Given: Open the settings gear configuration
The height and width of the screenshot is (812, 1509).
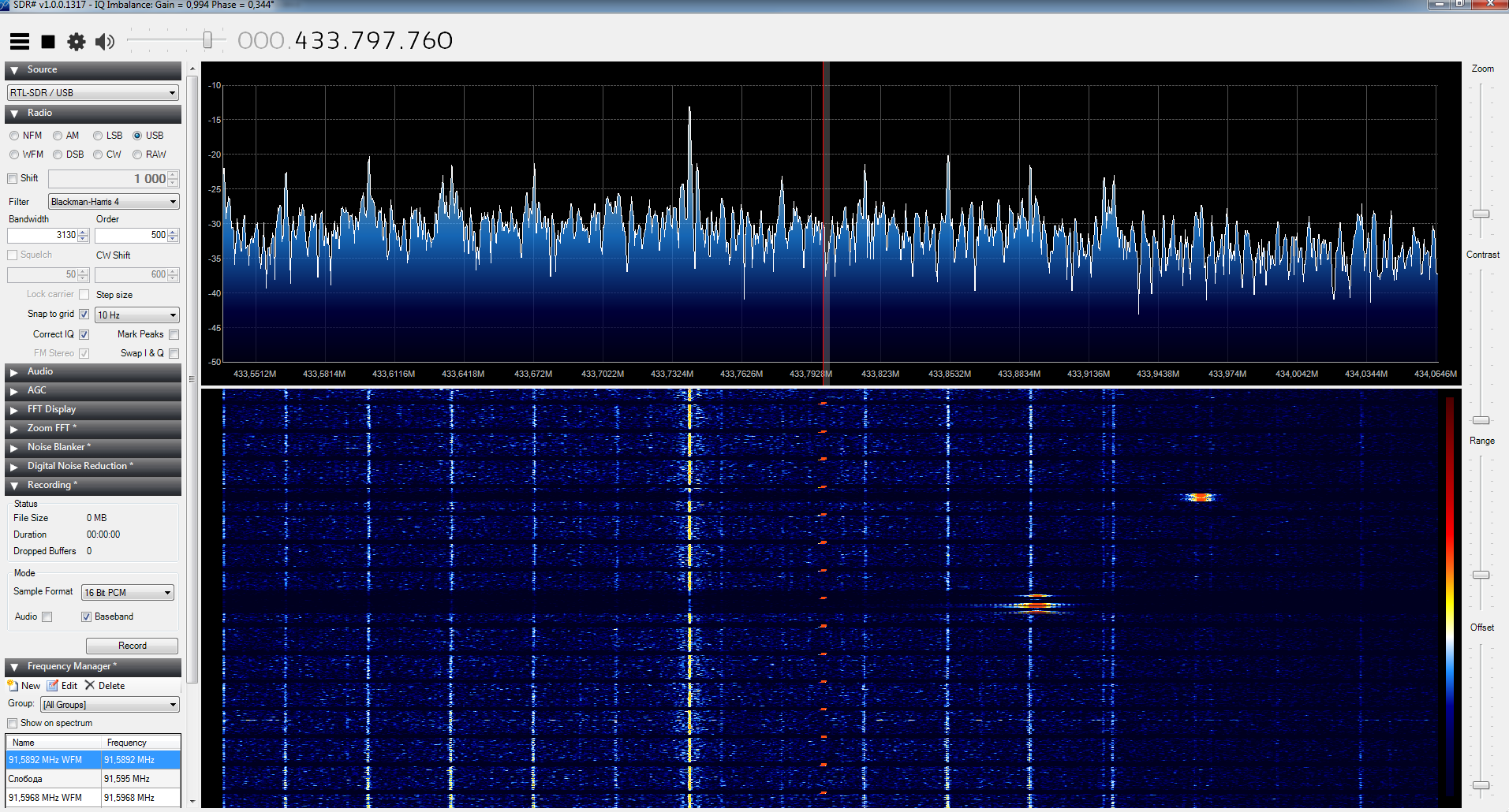Looking at the screenshot, I should [x=76, y=42].
